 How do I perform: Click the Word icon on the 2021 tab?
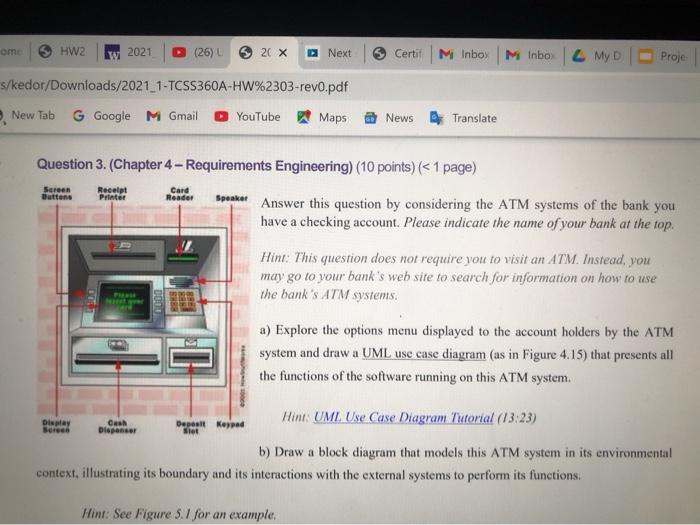coord(112,52)
